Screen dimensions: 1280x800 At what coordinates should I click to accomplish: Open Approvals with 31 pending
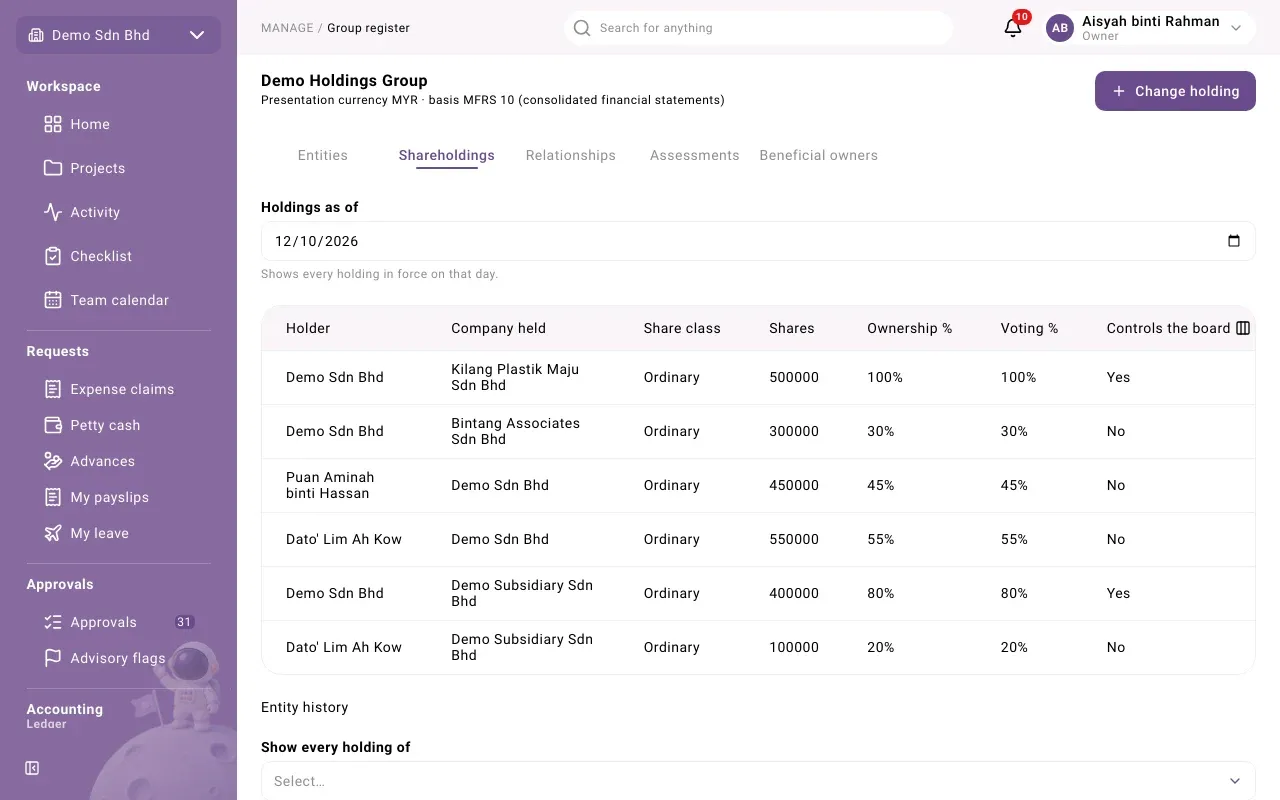pos(118,622)
